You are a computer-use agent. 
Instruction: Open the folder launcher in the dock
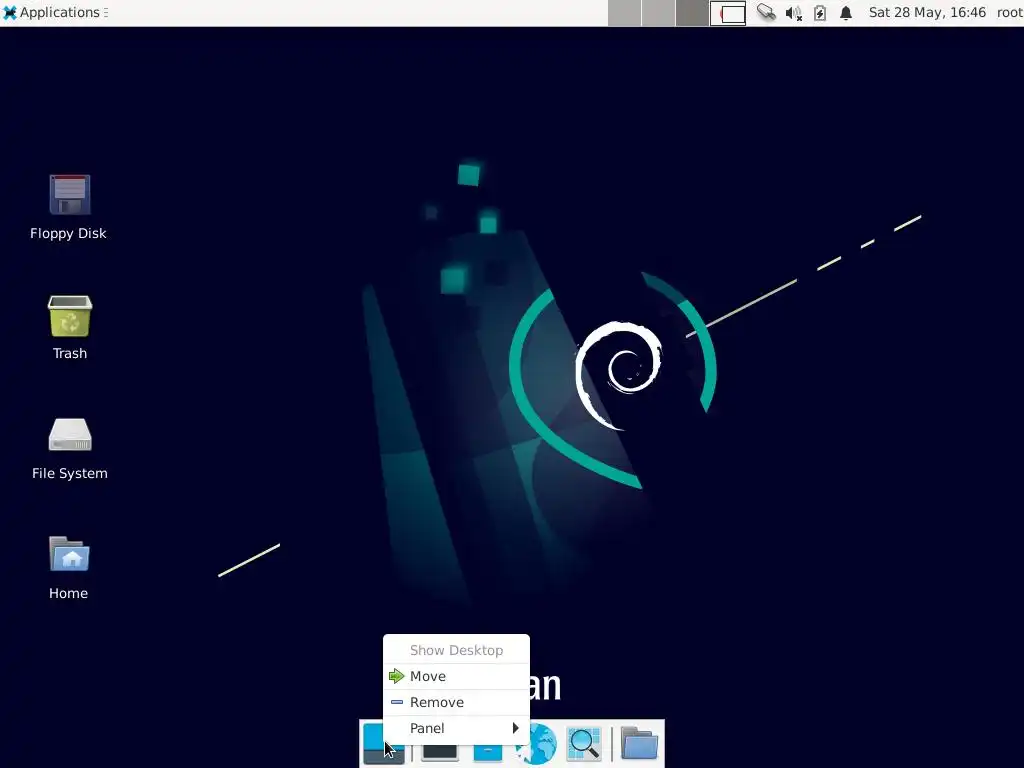click(x=639, y=743)
